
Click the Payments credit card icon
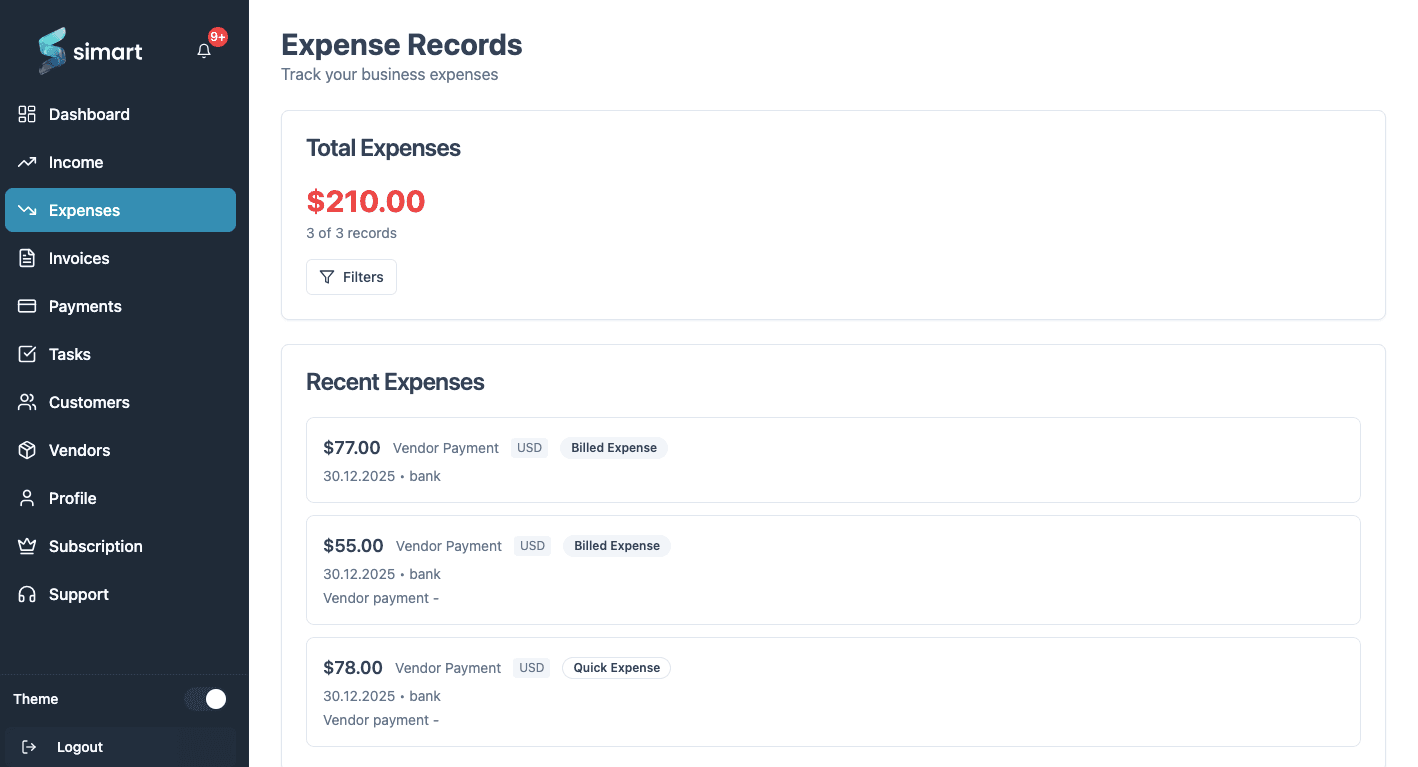pyautogui.click(x=27, y=306)
